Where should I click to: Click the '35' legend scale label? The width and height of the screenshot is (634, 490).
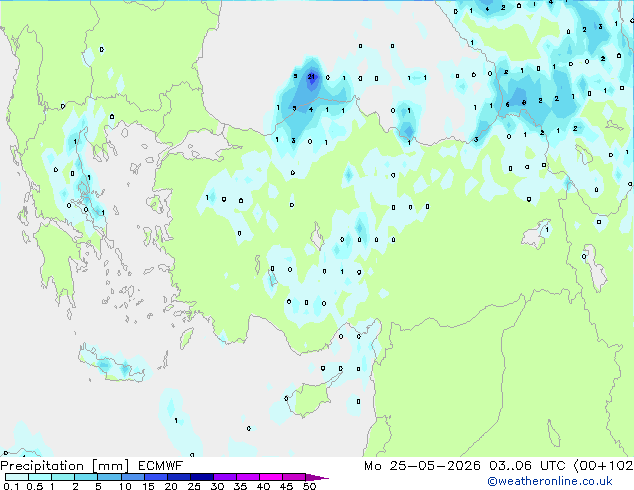pos(240,486)
